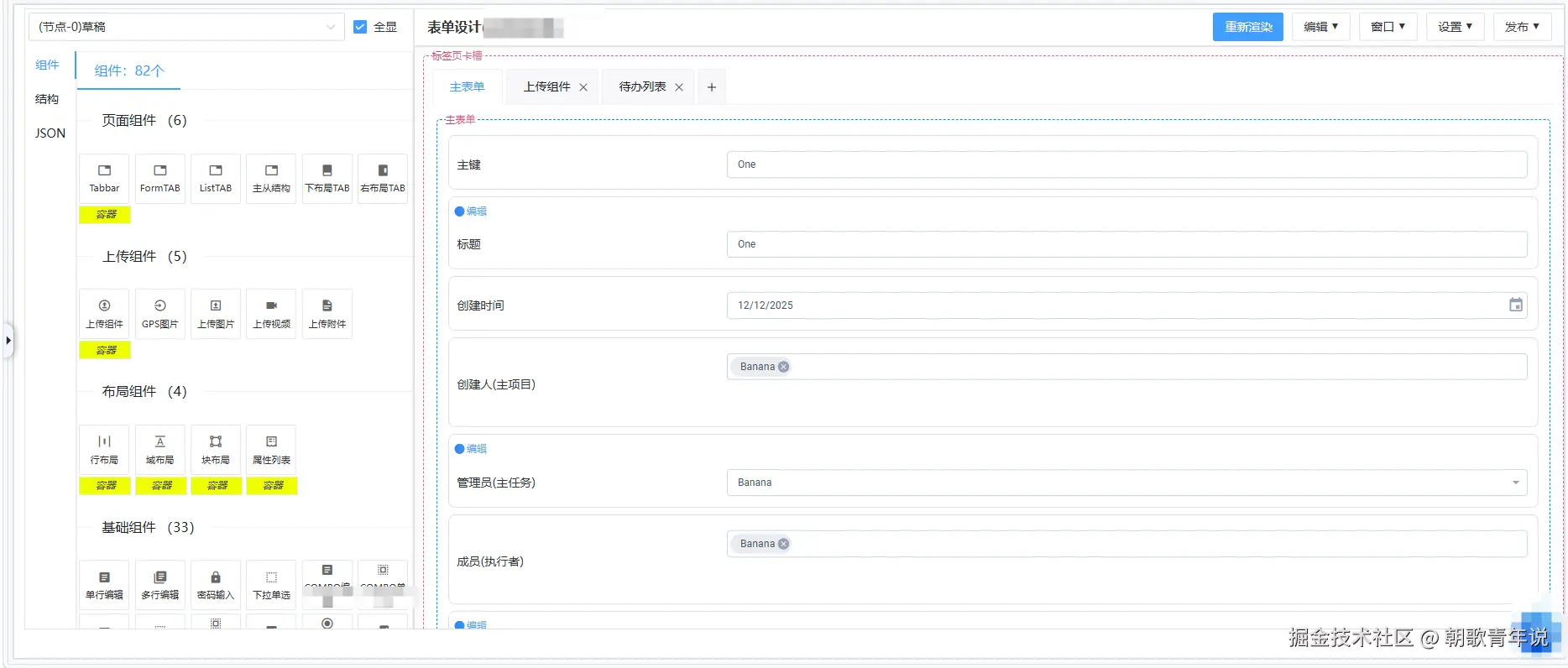Close the 上传组件 tab

(x=583, y=87)
